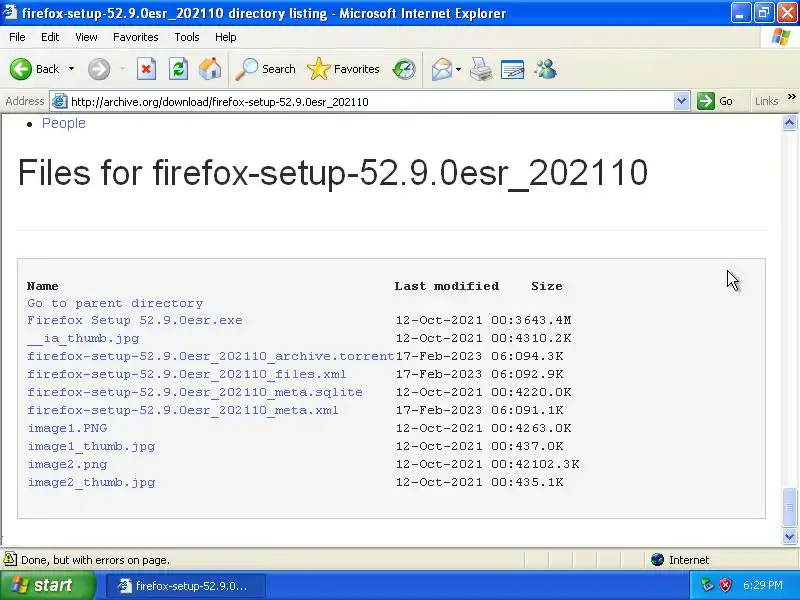
Task: Open the View menu
Action: [x=86, y=37]
